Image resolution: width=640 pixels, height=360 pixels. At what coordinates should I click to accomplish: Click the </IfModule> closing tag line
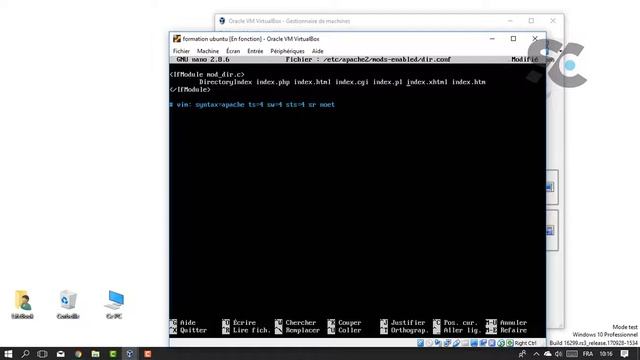click(x=190, y=89)
